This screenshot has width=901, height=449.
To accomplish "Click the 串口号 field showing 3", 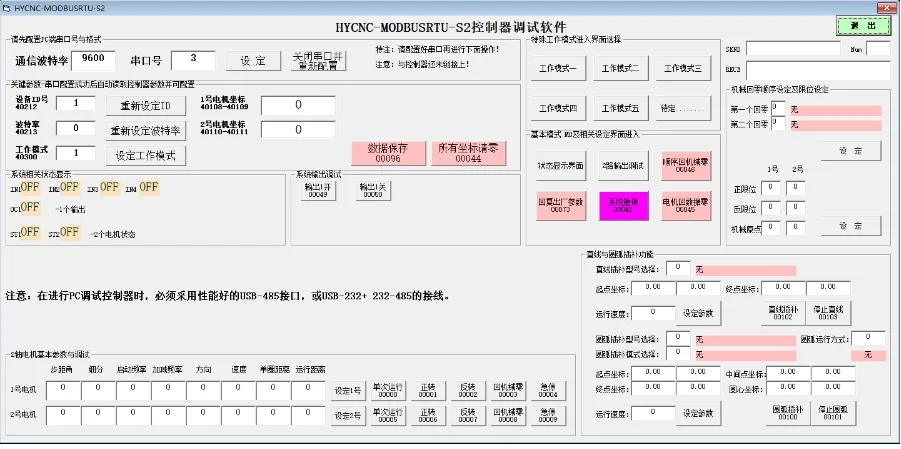I will (193, 60).
